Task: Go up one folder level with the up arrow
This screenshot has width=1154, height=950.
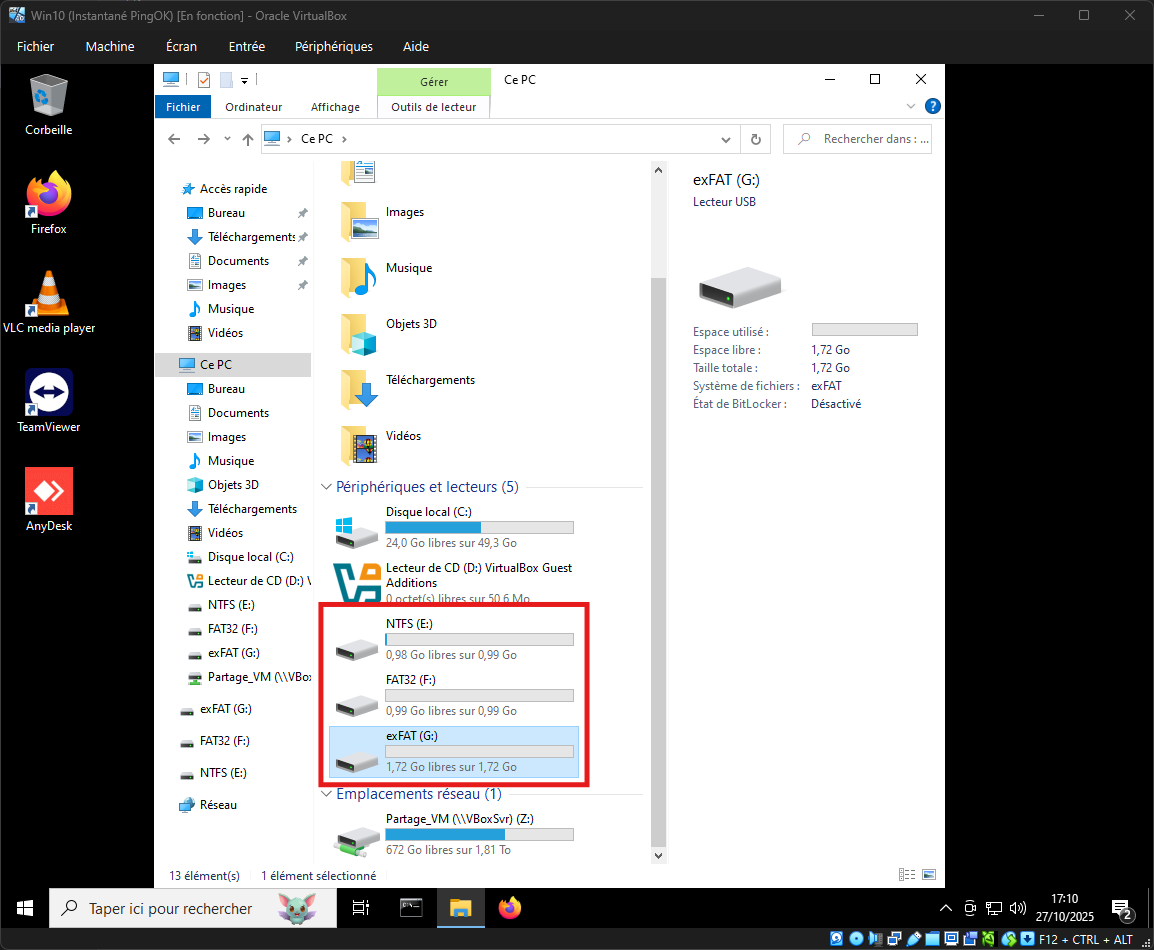Action: (248, 139)
